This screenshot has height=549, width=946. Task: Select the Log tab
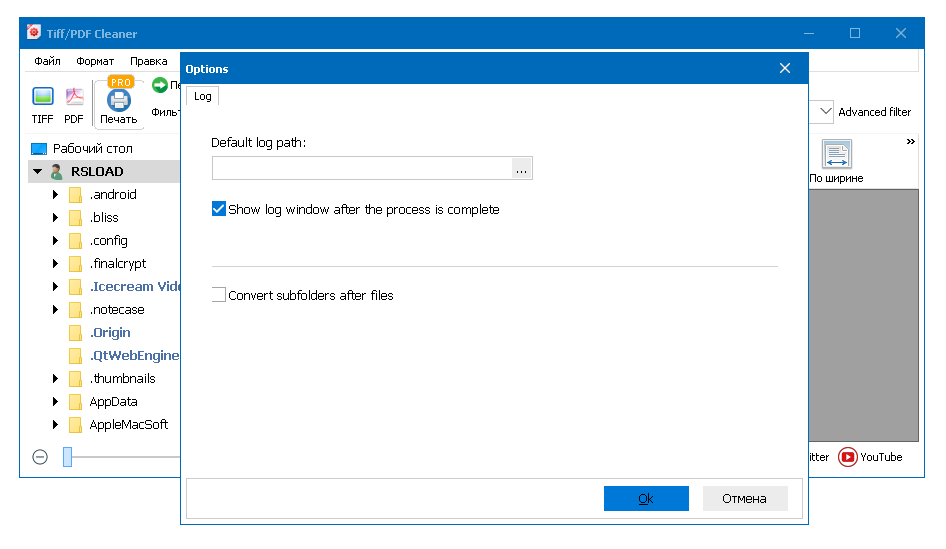(x=202, y=96)
